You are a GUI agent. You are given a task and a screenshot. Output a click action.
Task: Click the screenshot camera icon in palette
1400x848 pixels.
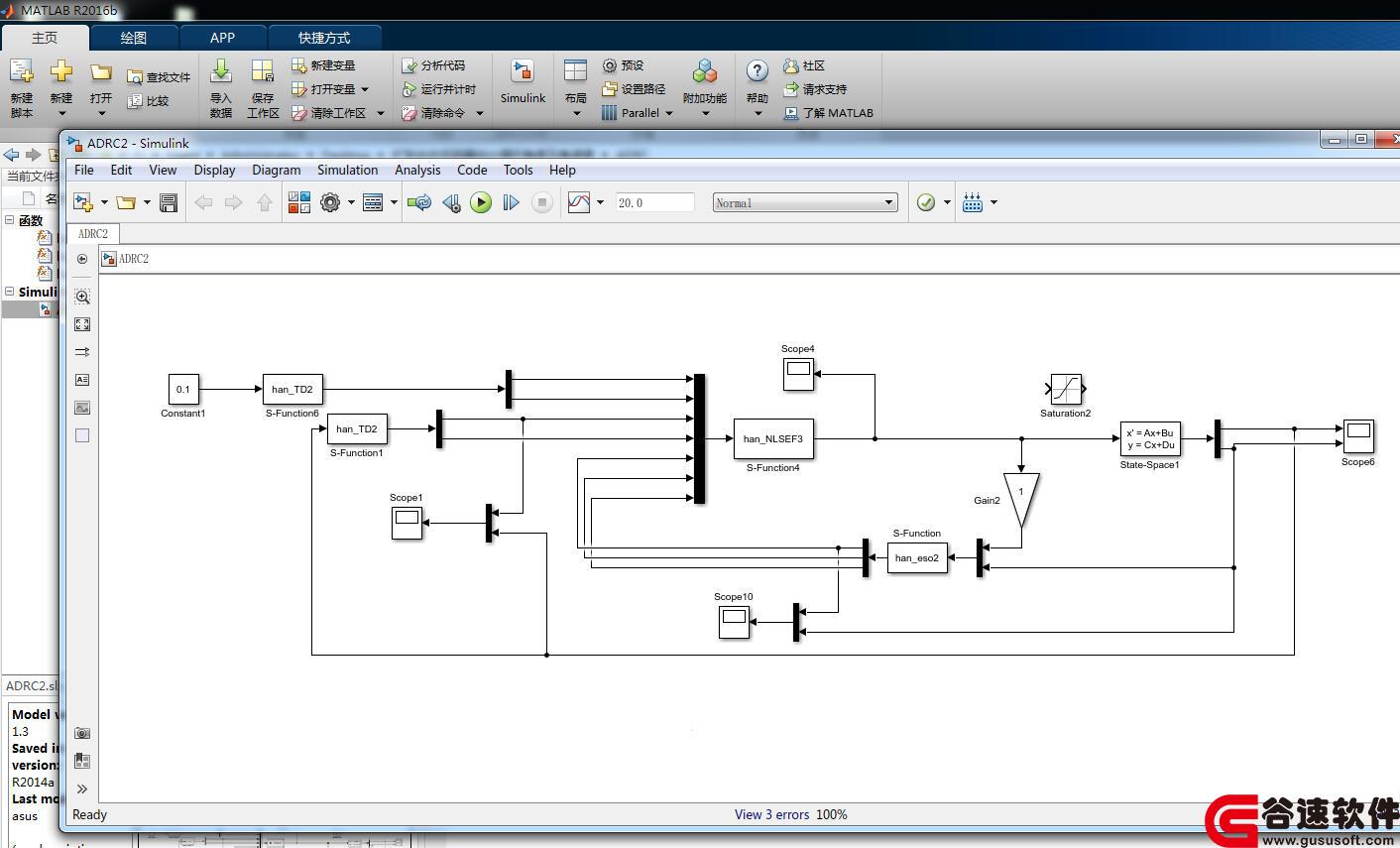point(82,733)
